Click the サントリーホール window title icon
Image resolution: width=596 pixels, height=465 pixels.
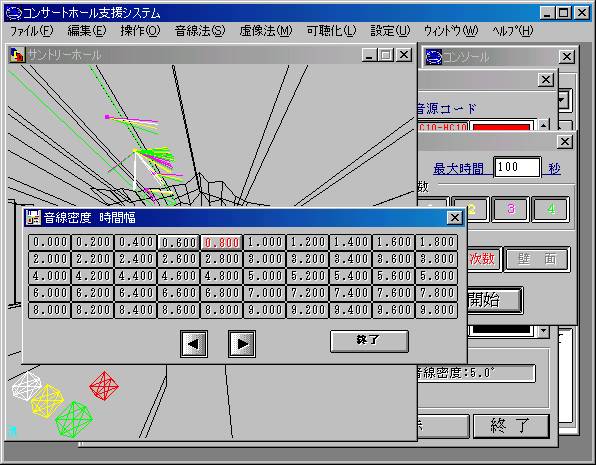pyautogui.click(x=17, y=55)
